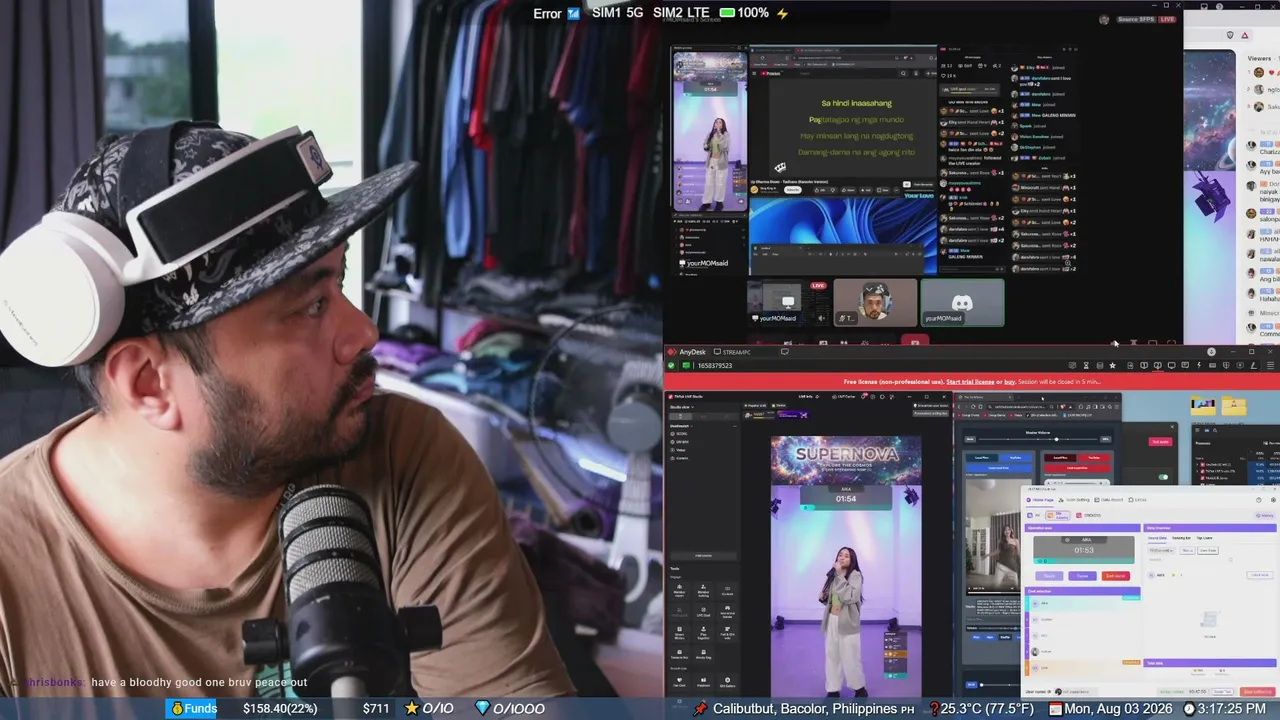The image size is (1280, 720).
Task: Click the red Discord hang-up button
Action: (x=914, y=342)
